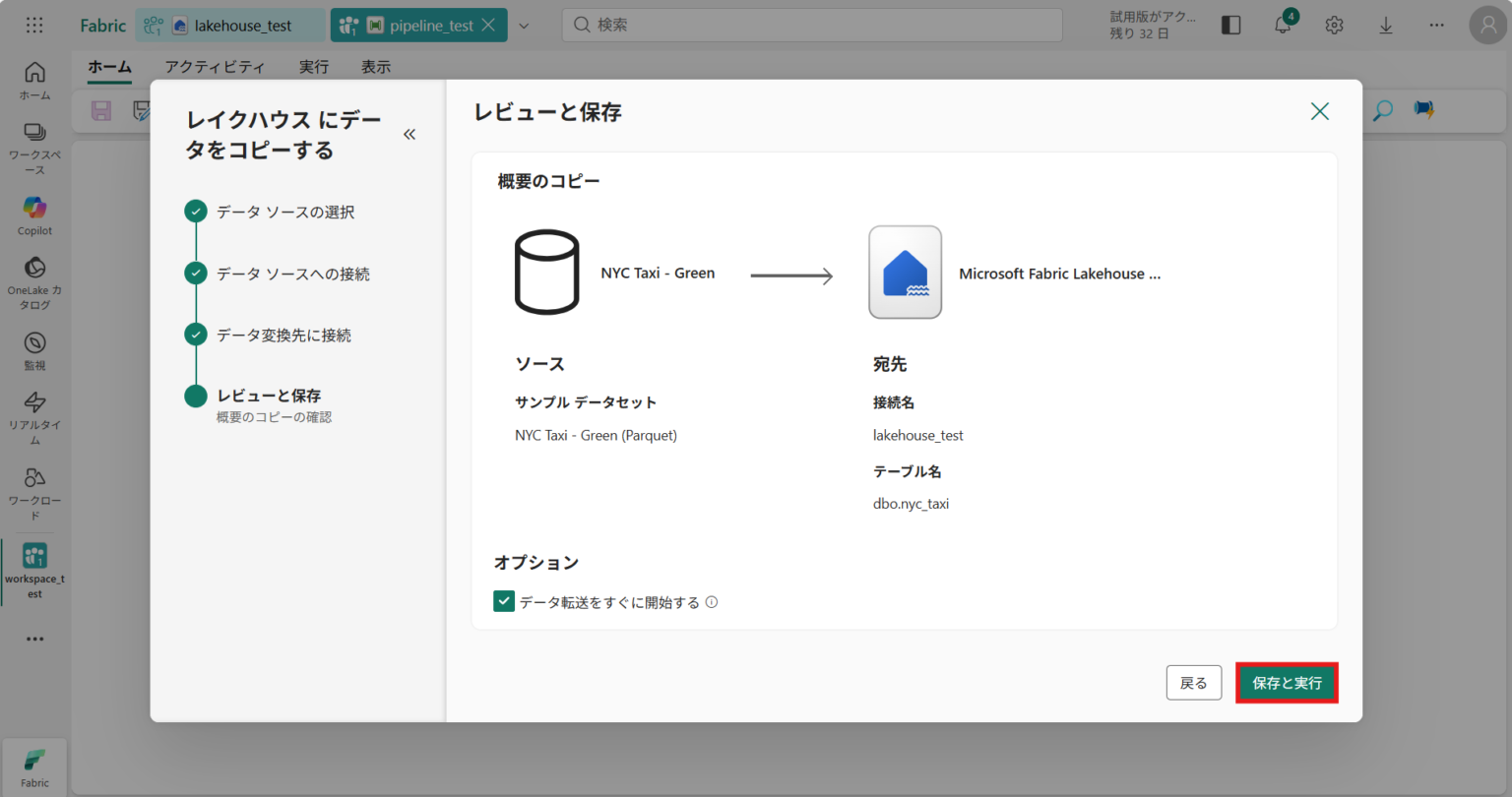
Task: Select the ホーム ribbon tab
Action: (x=109, y=67)
